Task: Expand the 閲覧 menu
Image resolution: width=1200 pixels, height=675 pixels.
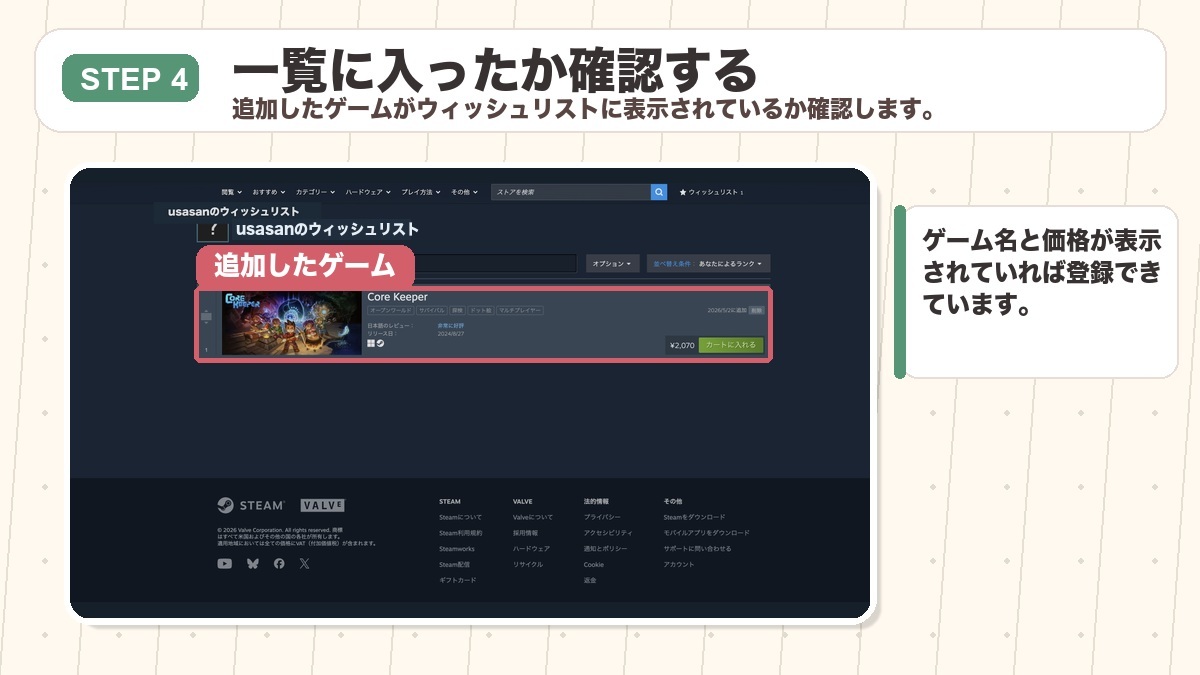Action: click(231, 192)
